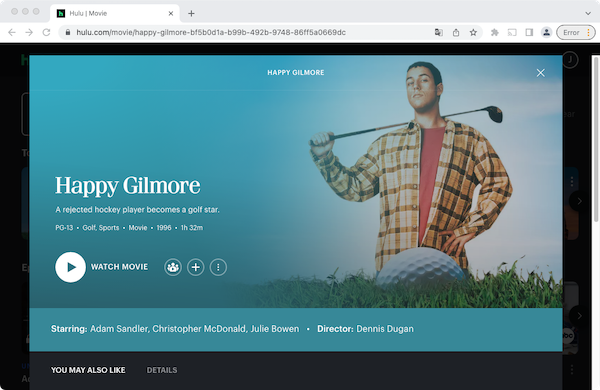This screenshot has width=600, height=390.
Task: Go back with the browser back arrow
Action: click(x=12, y=33)
